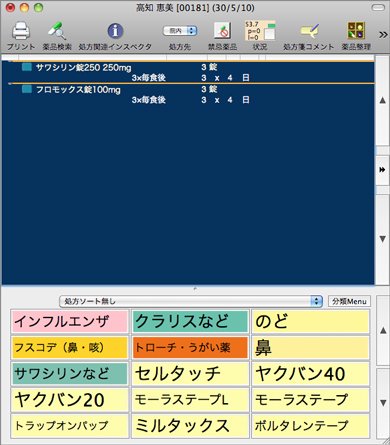Click the 禁忌薬品 icon

click(x=222, y=31)
